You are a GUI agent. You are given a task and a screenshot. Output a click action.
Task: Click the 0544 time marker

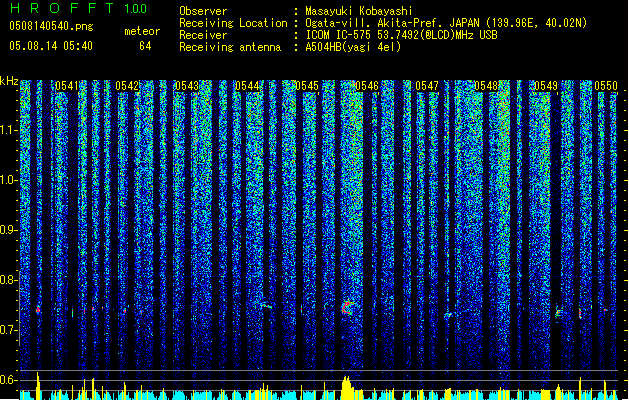tap(247, 86)
